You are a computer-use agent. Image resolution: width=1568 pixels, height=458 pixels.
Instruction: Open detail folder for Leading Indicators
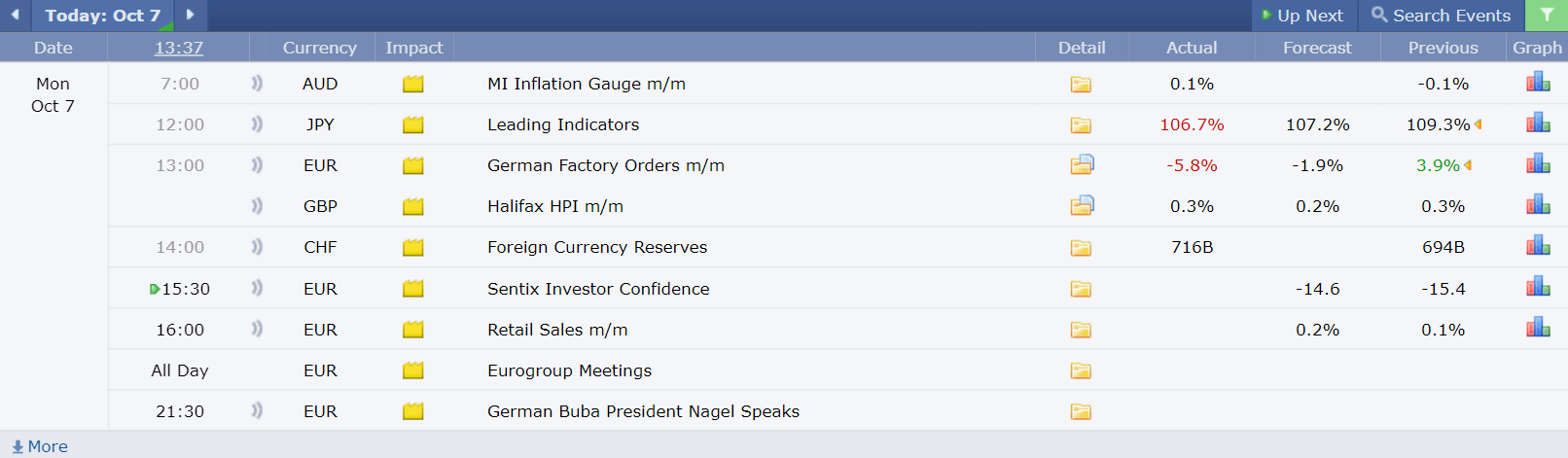pyautogui.click(x=1081, y=125)
